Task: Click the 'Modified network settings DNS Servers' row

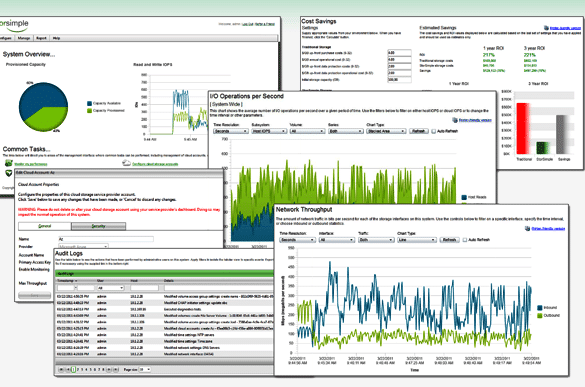Action: pos(164,347)
